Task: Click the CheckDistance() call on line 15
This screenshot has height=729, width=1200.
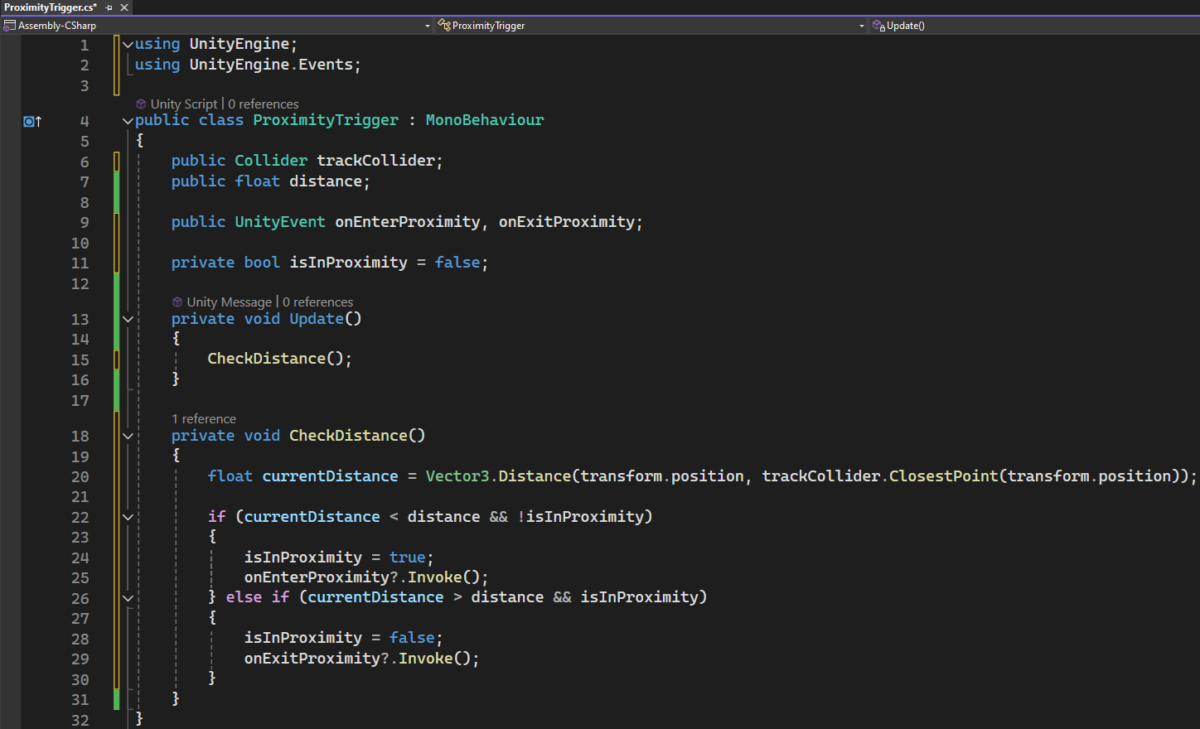Action: point(276,359)
